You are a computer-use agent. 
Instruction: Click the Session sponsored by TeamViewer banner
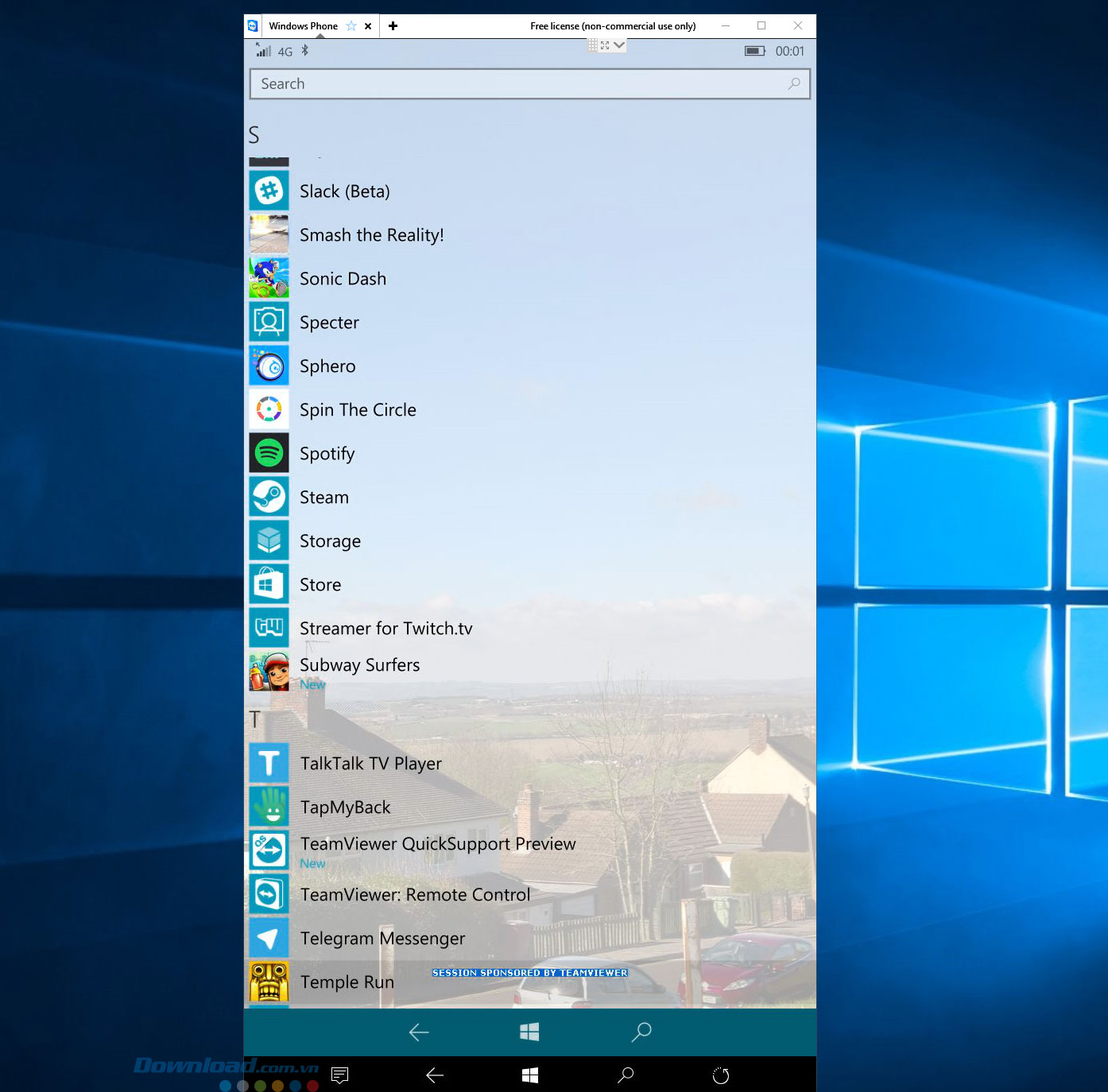[x=529, y=973]
